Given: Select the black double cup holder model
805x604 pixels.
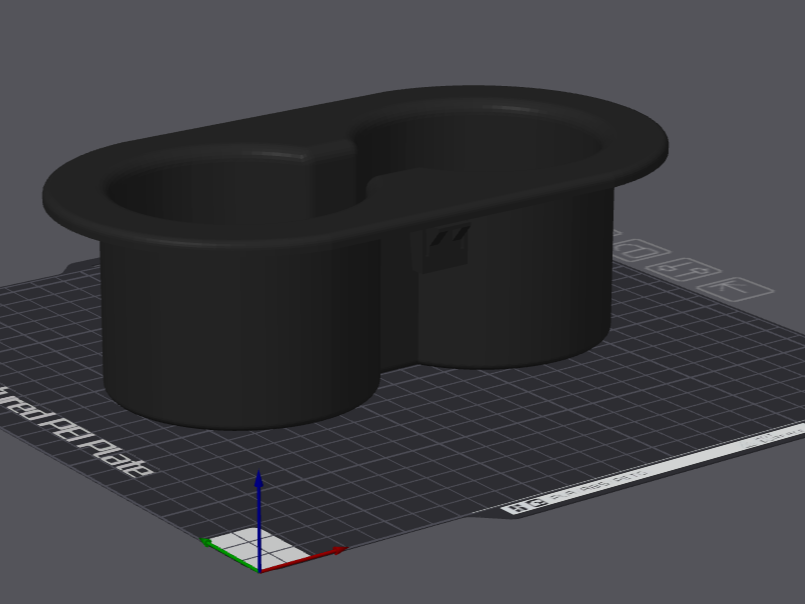Looking at the screenshot, I should coord(354,257).
